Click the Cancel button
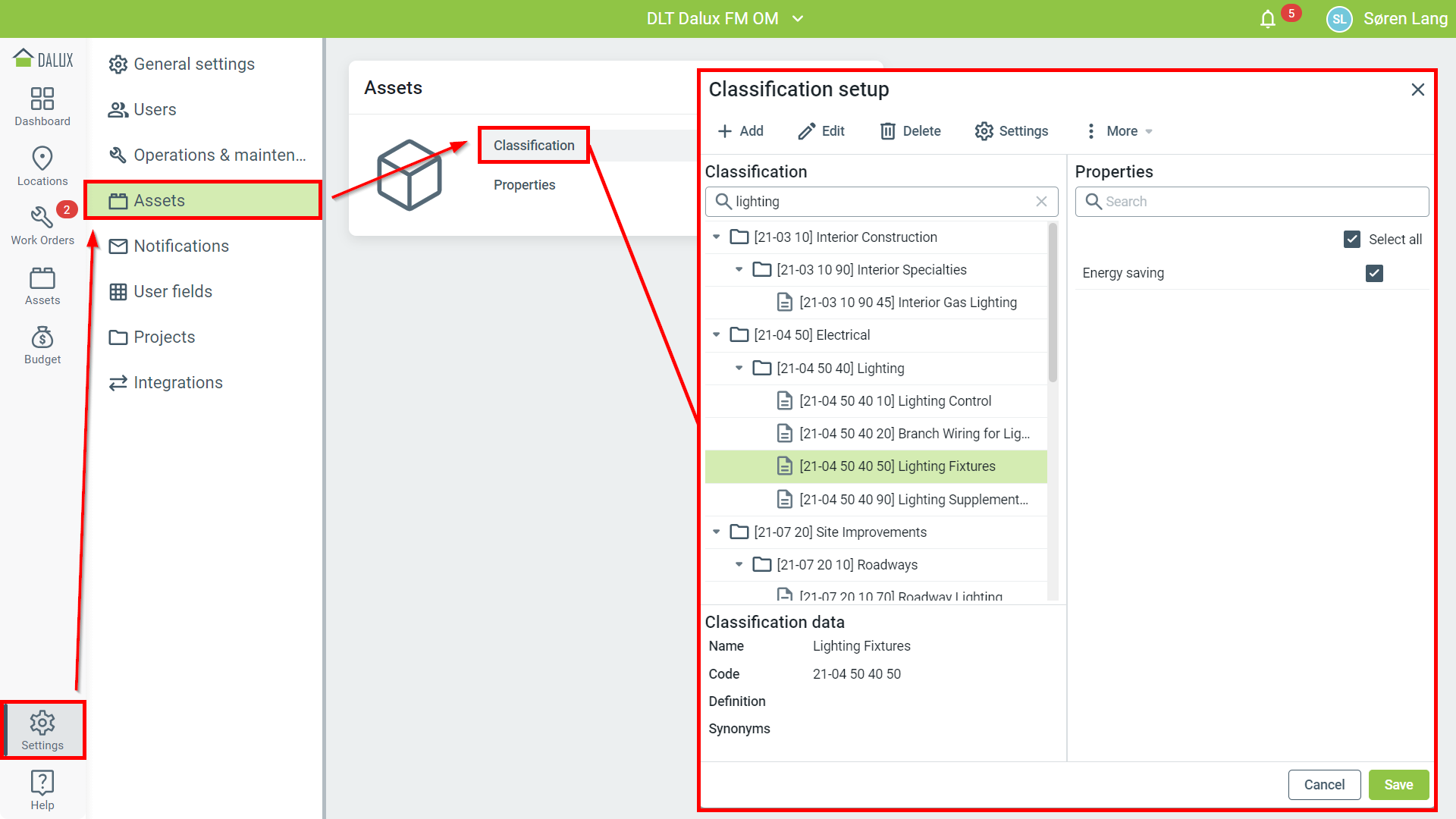 pos(1323,785)
